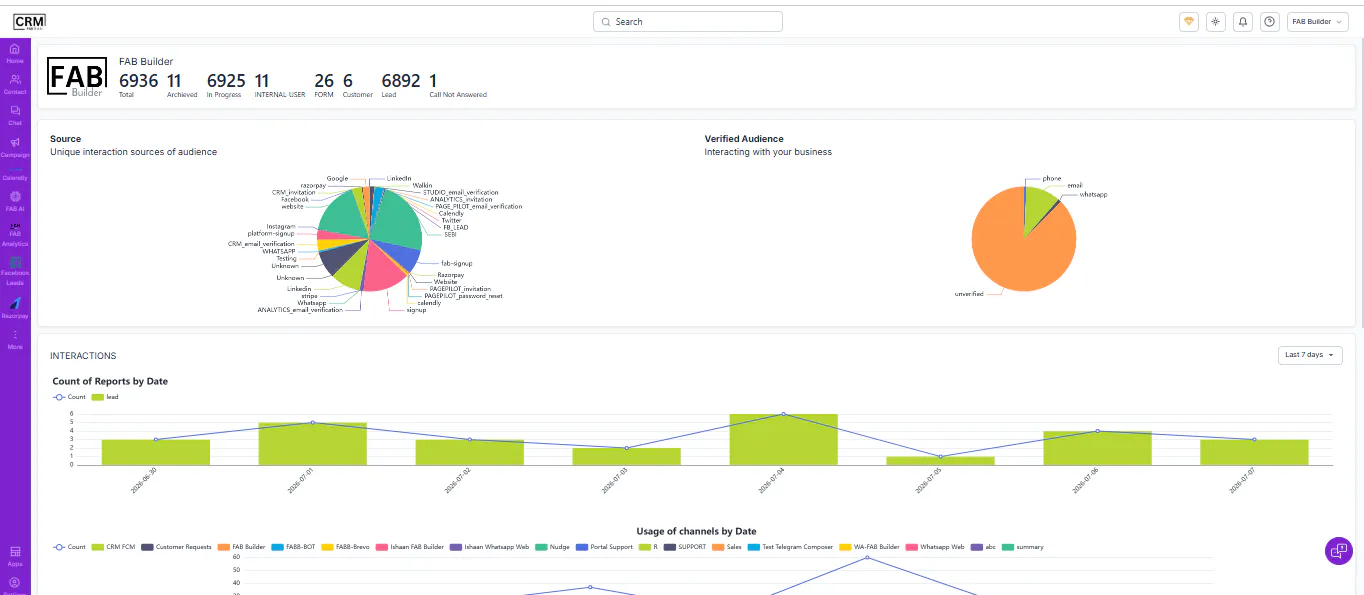Screen dimensions: 1364x595
Task: Open the help question-mark icon
Action: click(1270, 21)
